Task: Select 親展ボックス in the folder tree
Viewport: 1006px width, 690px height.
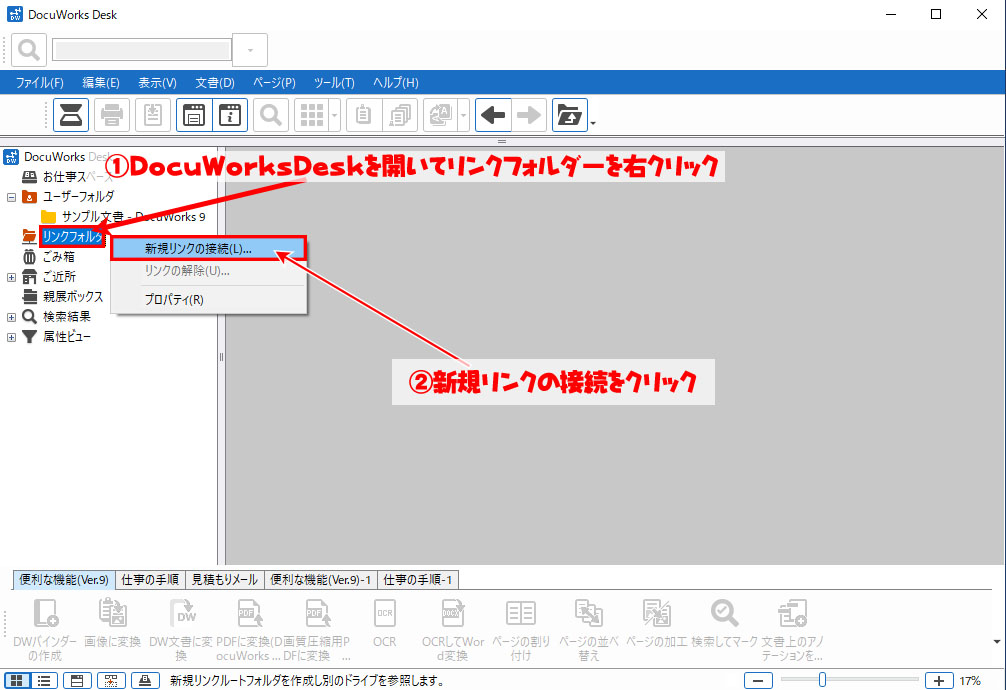Action: click(72, 297)
